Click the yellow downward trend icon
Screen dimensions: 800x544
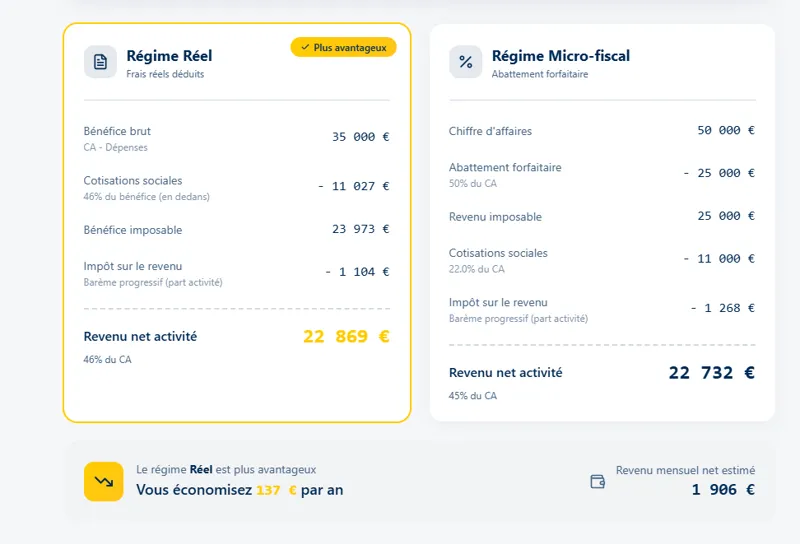coord(103,481)
